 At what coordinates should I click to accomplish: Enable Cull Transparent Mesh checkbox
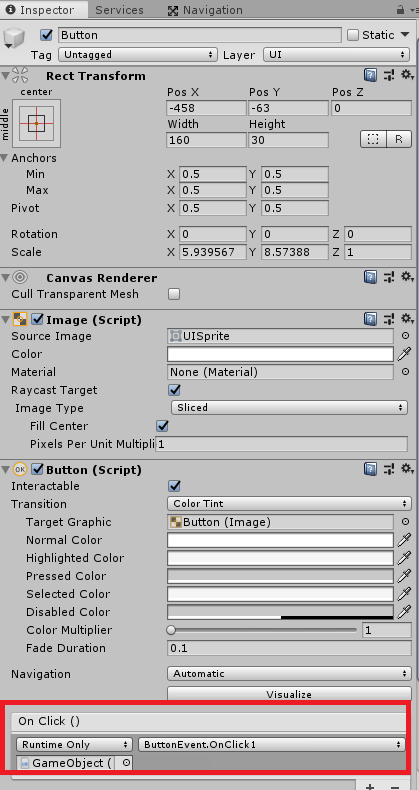[x=174, y=294]
